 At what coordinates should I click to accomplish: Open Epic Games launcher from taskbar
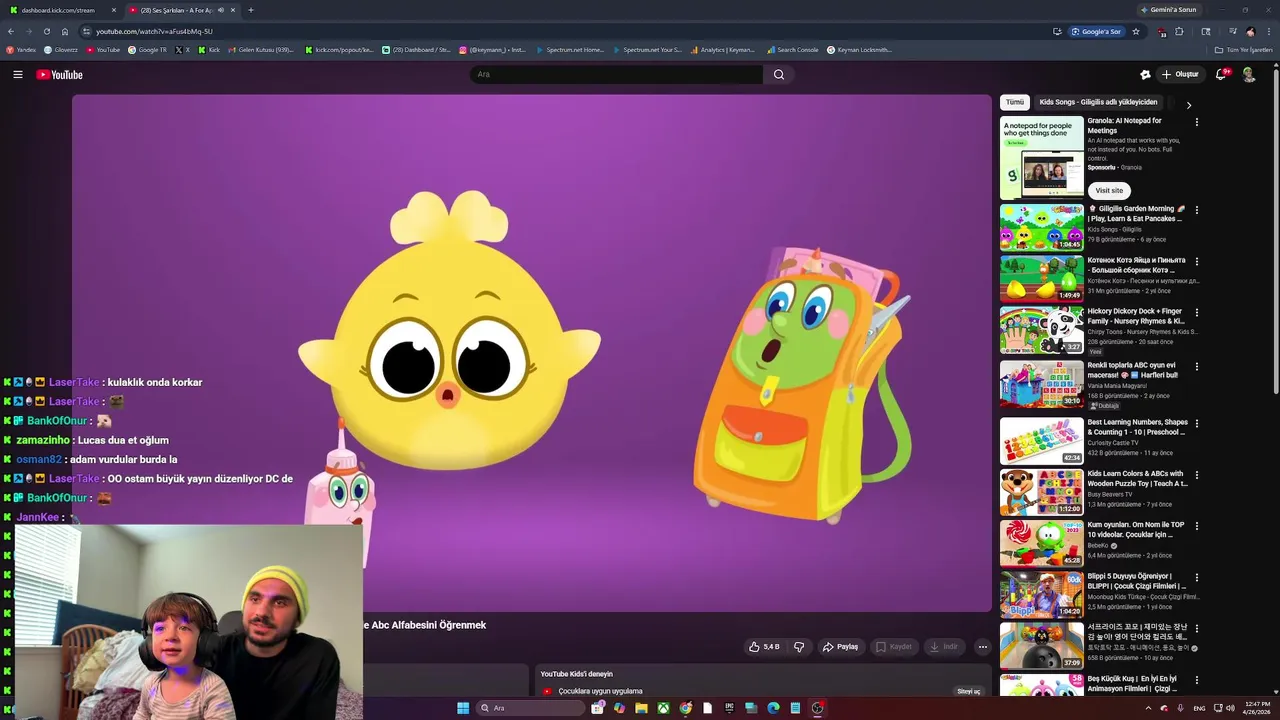729,708
